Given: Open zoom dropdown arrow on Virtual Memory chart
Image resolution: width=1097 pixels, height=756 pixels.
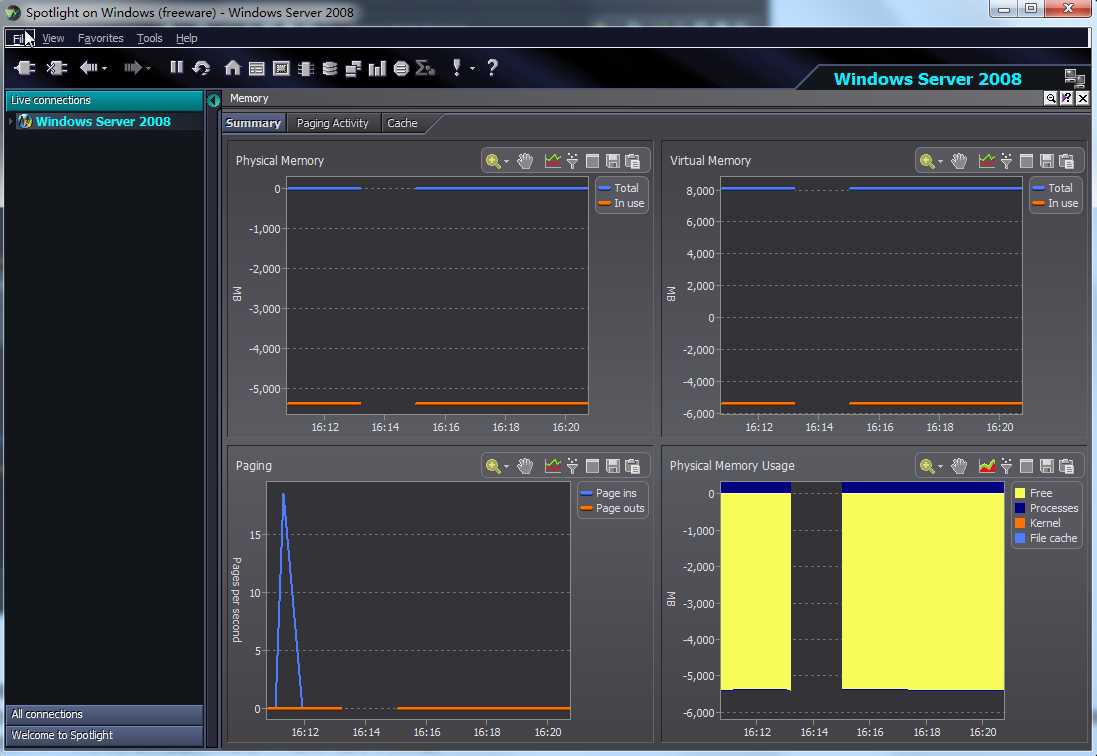Looking at the screenshot, I should (940, 162).
